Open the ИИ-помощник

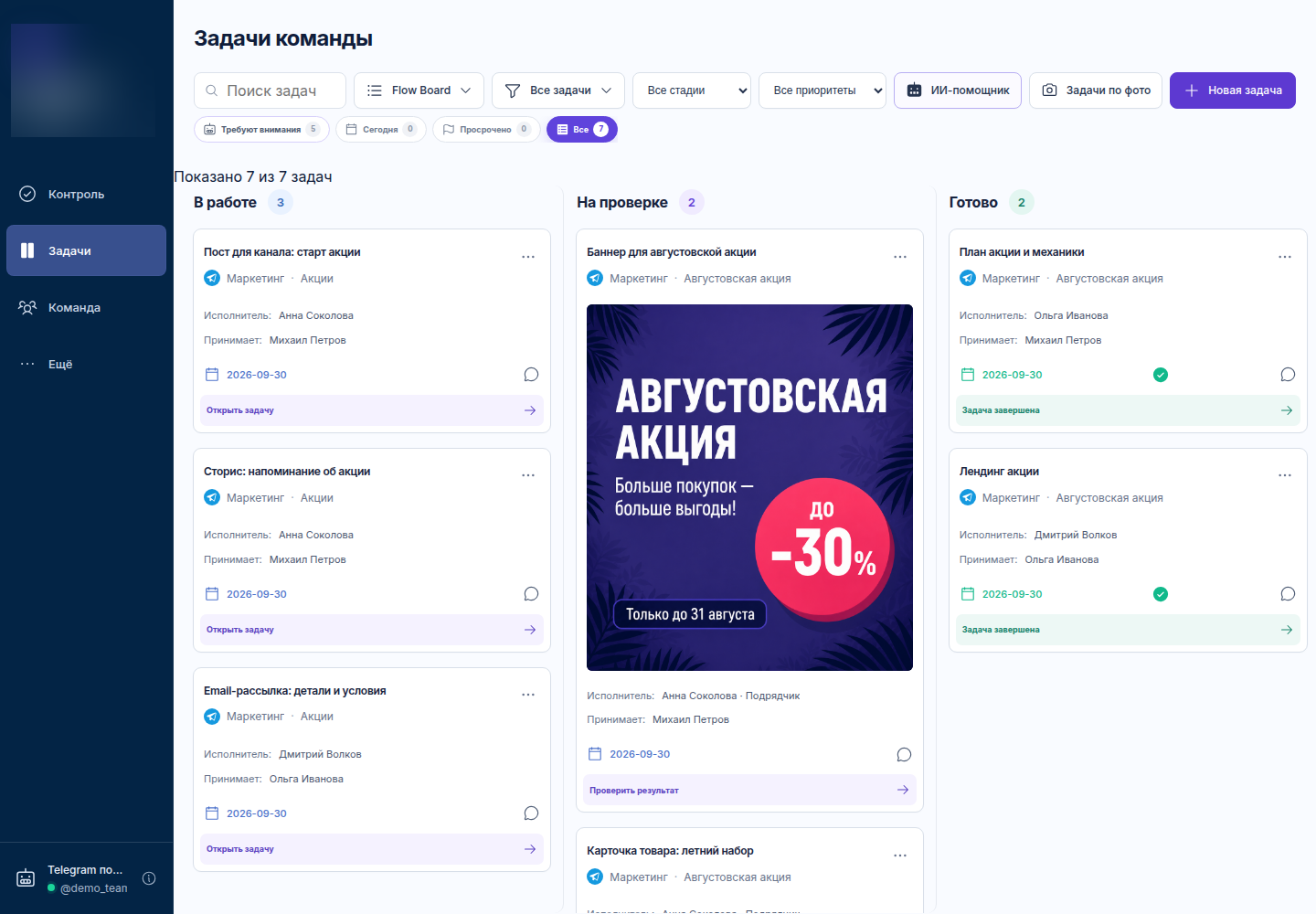tap(958, 90)
